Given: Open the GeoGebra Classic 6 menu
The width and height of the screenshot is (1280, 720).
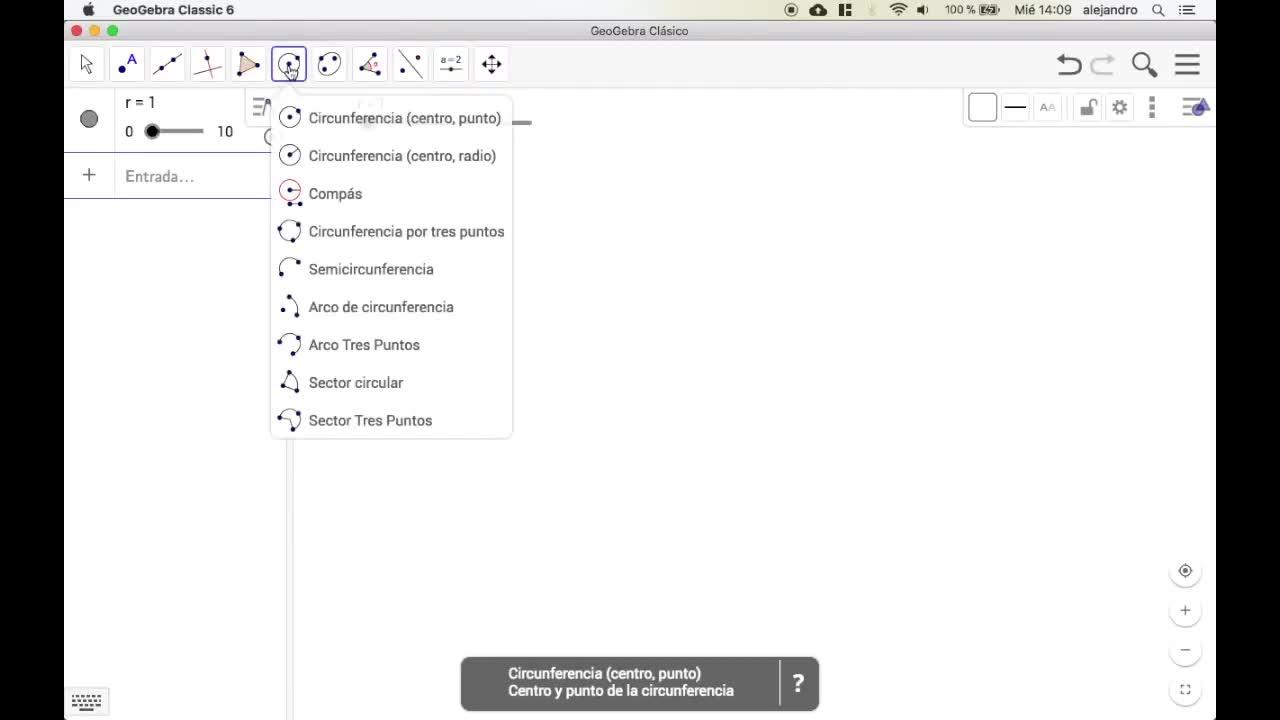Looking at the screenshot, I should [x=173, y=10].
